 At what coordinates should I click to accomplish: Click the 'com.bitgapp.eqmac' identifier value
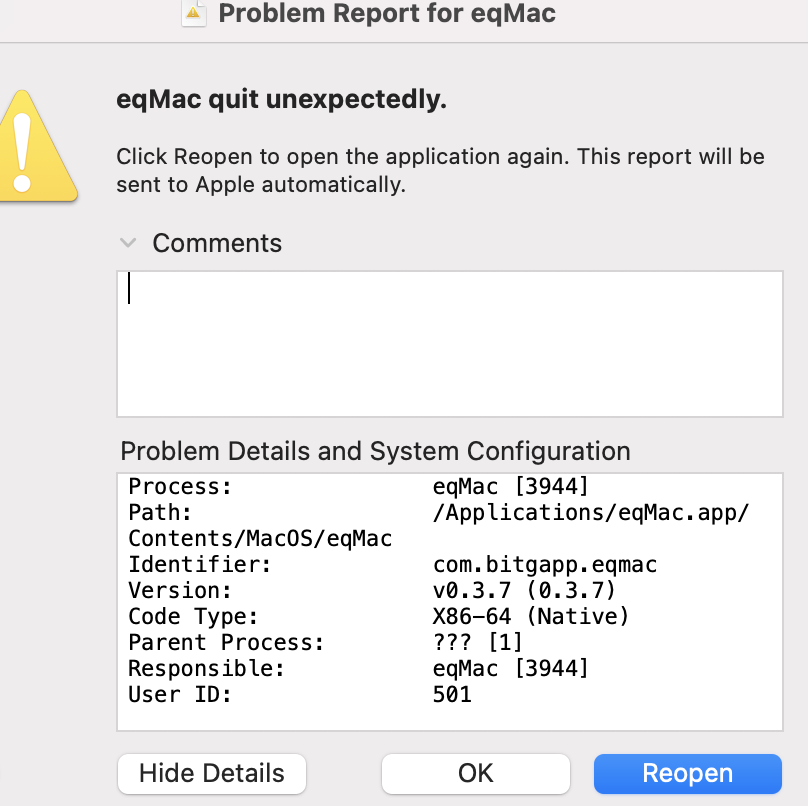(x=545, y=565)
